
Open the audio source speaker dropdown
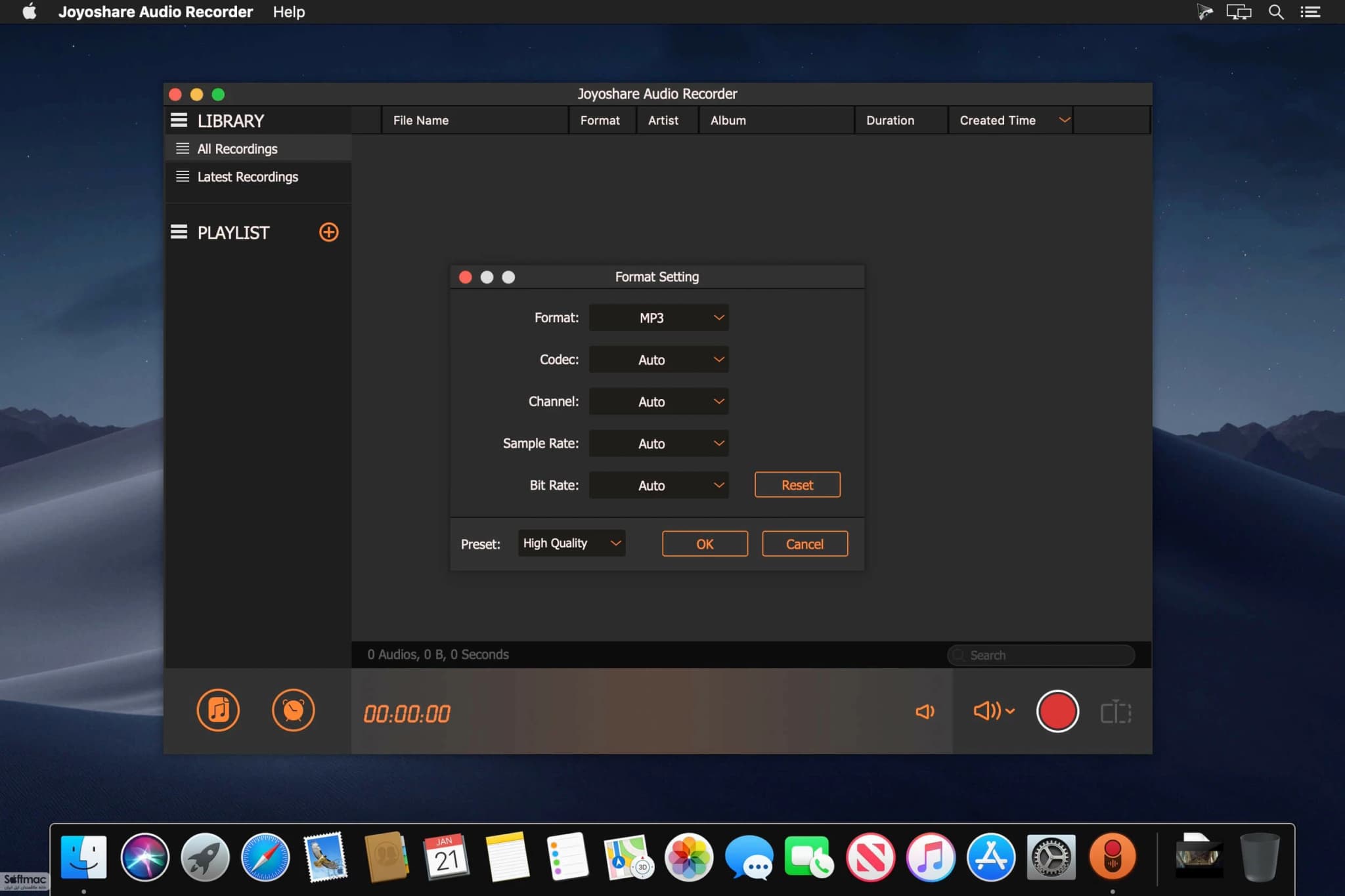click(994, 711)
